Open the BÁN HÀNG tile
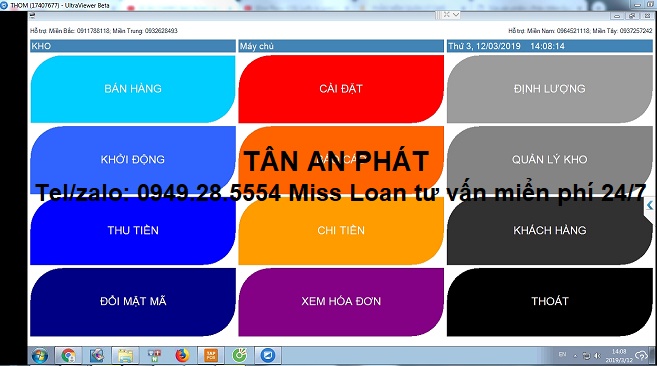657x366 pixels. click(x=133, y=89)
